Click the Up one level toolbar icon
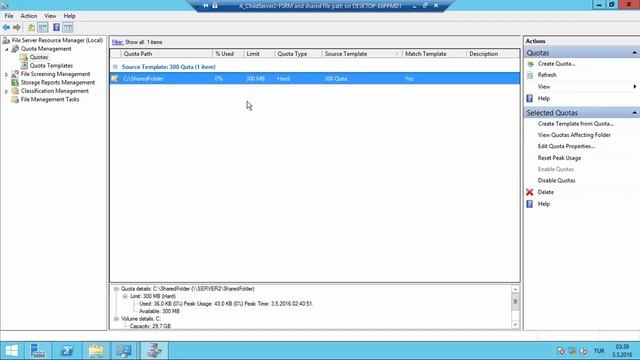Image resolution: width=640 pixels, height=360 pixels. click(x=31, y=27)
